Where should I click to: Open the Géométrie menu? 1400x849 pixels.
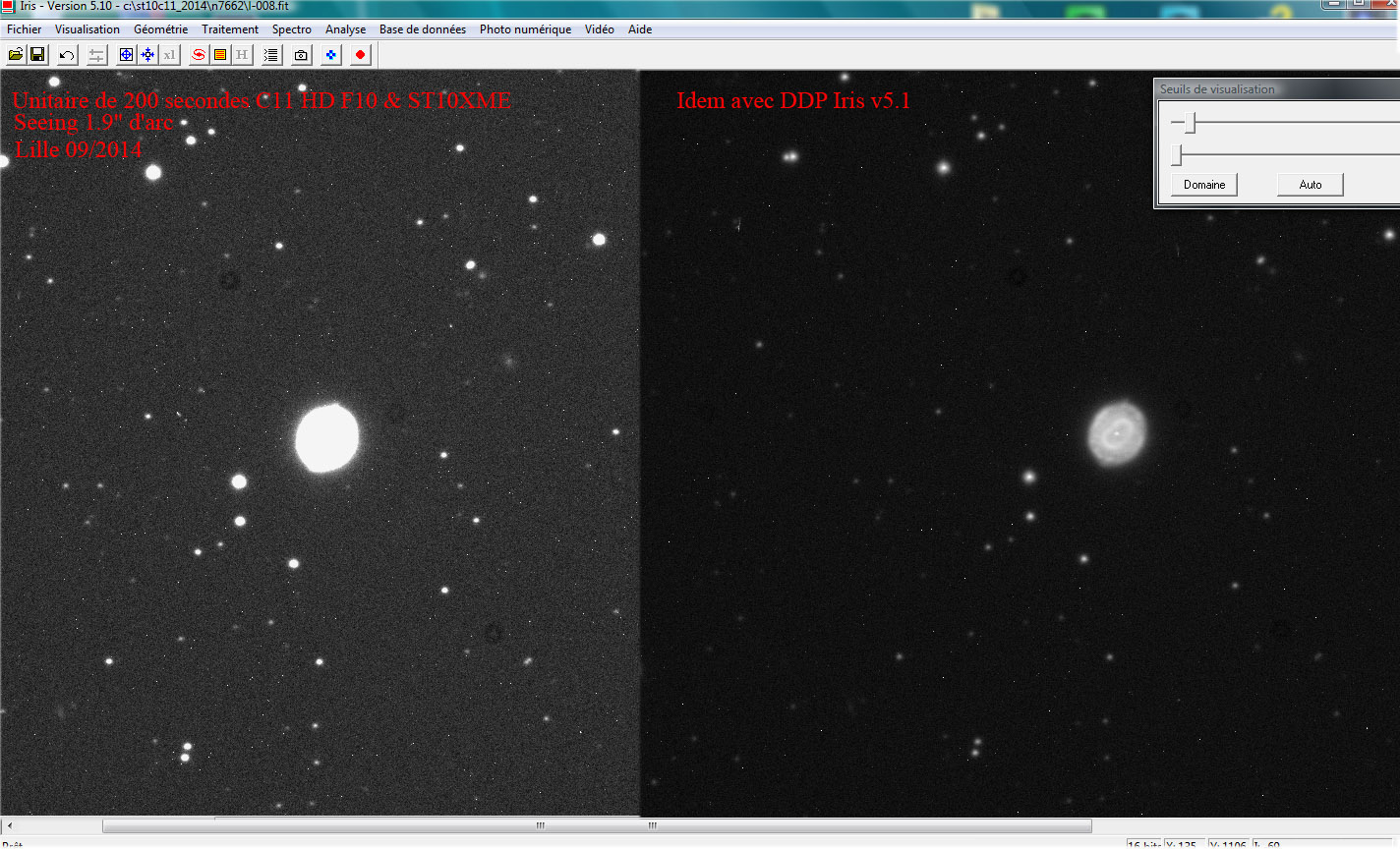(160, 29)
